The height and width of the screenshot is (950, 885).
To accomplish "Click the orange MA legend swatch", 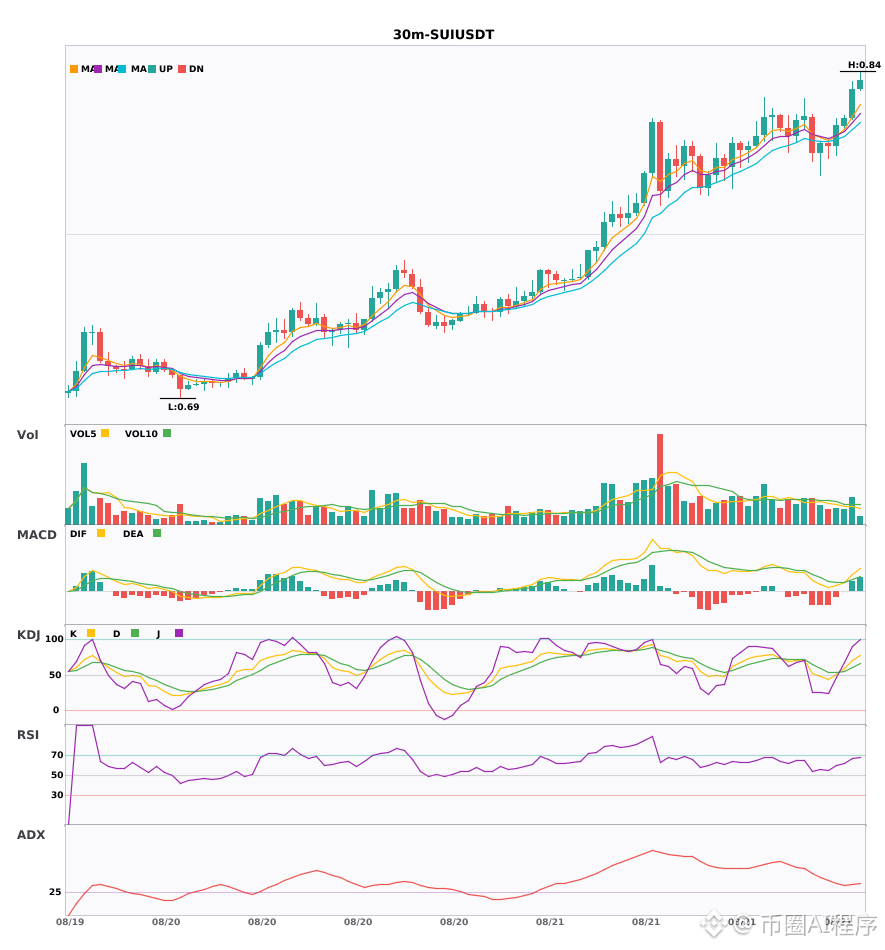I will (x=74, y=69).
